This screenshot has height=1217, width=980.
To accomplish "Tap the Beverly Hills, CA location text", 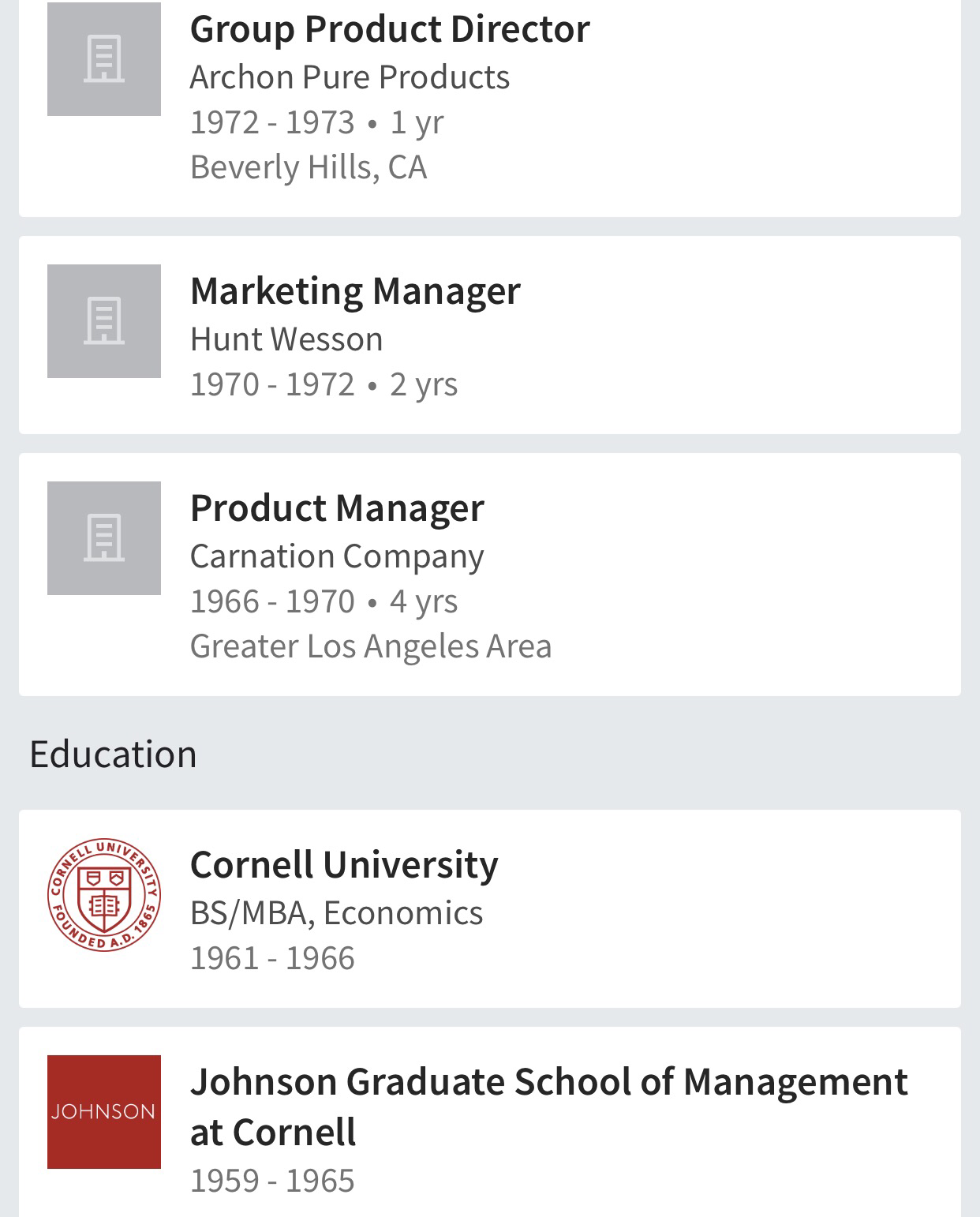I will pos(309,167).
